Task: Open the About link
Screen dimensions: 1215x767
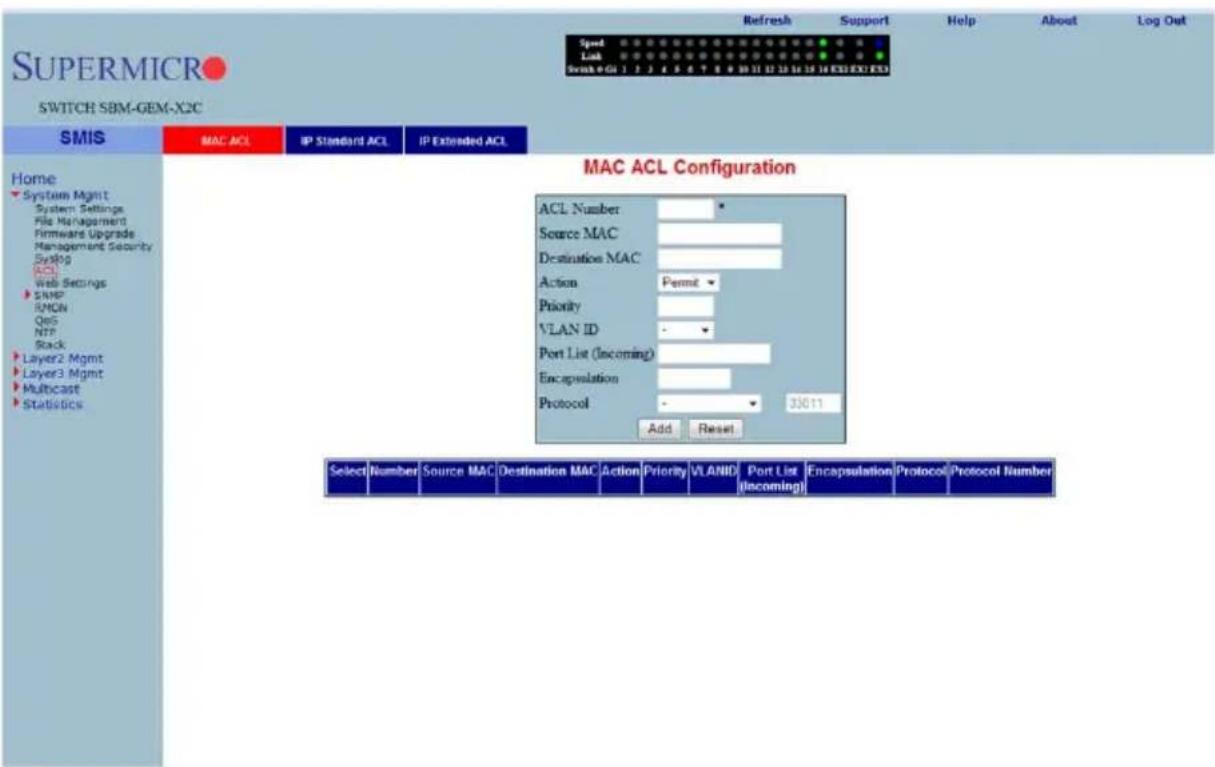Action: pyautogui.click(x=1059, y=19)
